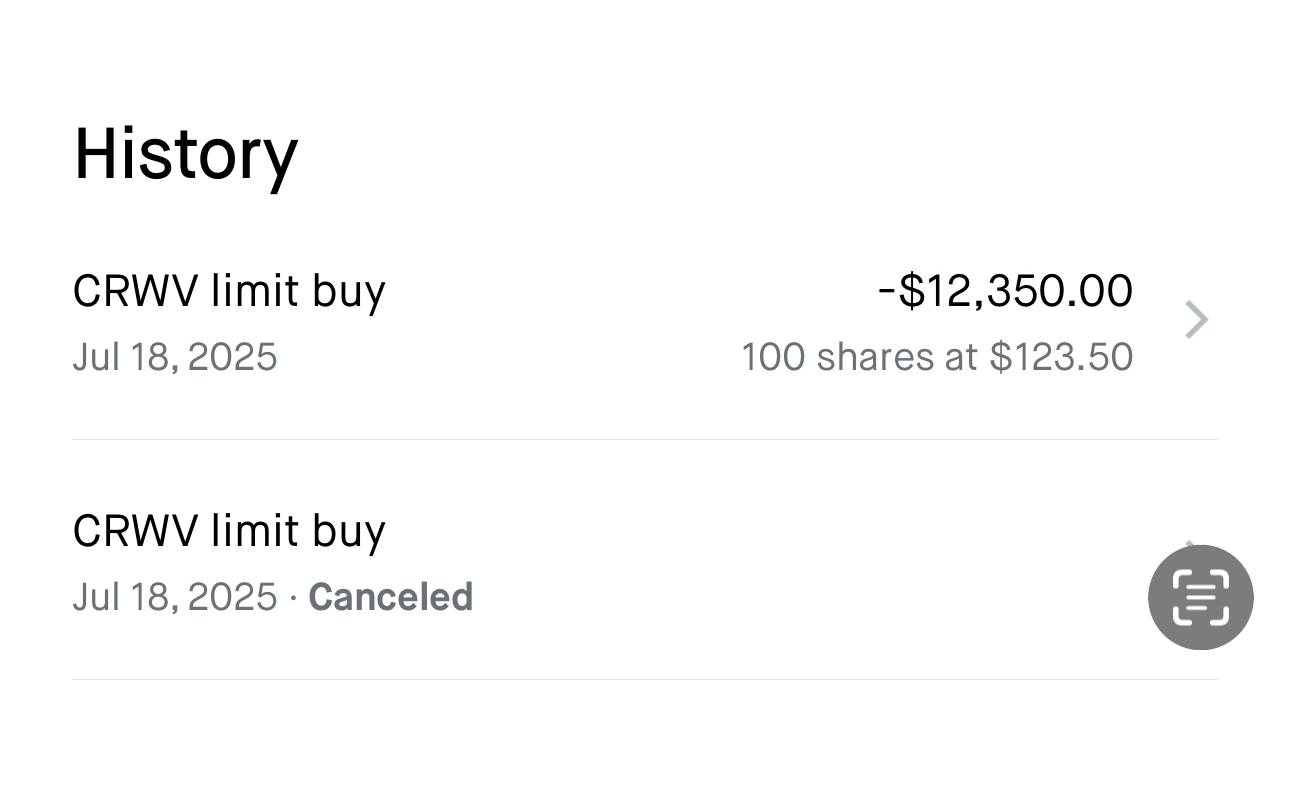Tap the words limit buy on the canceled order

coord(298,532)
